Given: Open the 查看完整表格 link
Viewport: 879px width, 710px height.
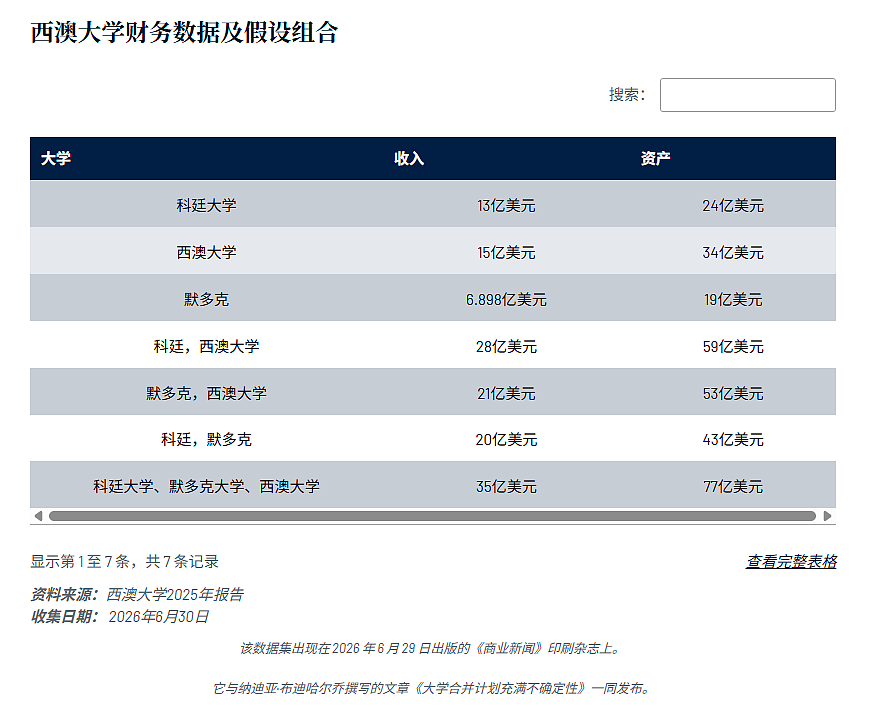Looking at the screenshot, I should (x=791, y=561).
